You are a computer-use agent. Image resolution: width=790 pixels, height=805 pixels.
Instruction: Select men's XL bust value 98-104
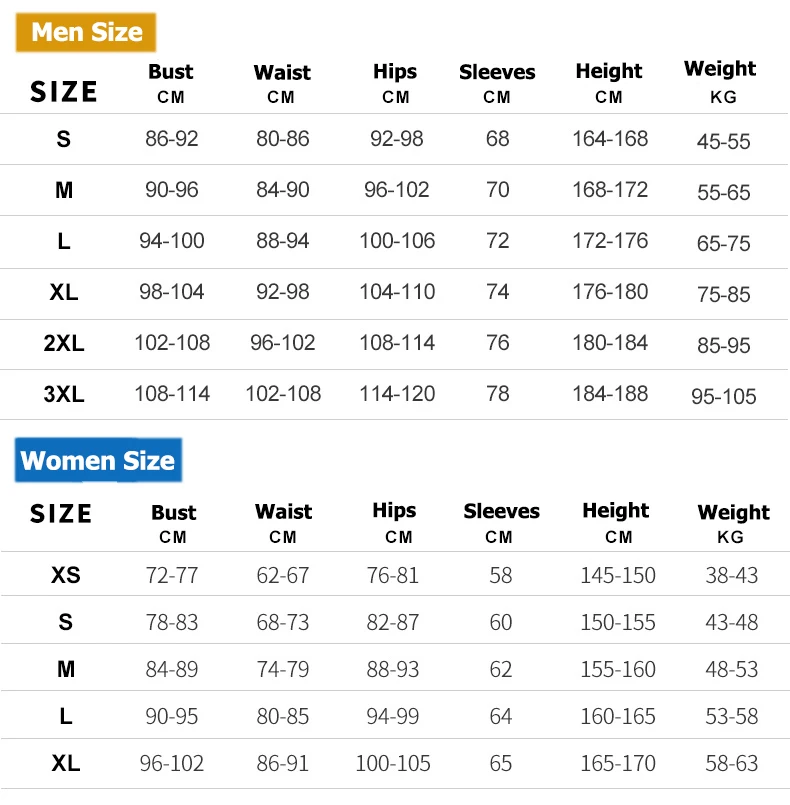pos(172,292)
